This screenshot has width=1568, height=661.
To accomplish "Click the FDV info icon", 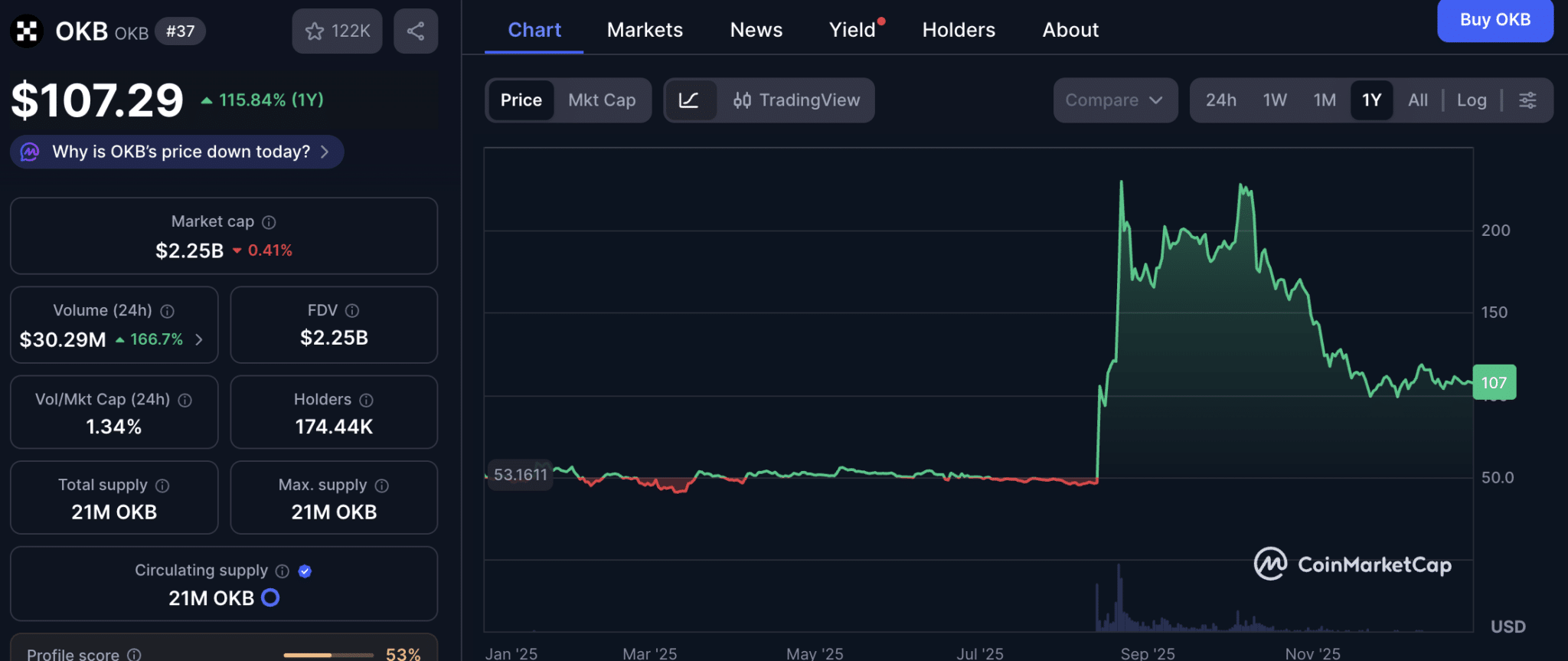I will [x=352, y=310].
